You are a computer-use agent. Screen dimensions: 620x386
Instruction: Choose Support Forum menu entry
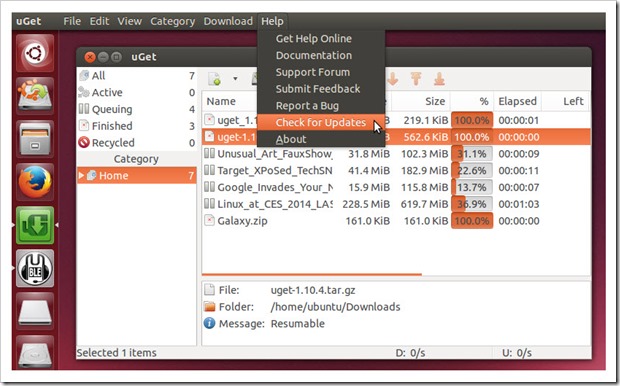(x=321, y=72)
